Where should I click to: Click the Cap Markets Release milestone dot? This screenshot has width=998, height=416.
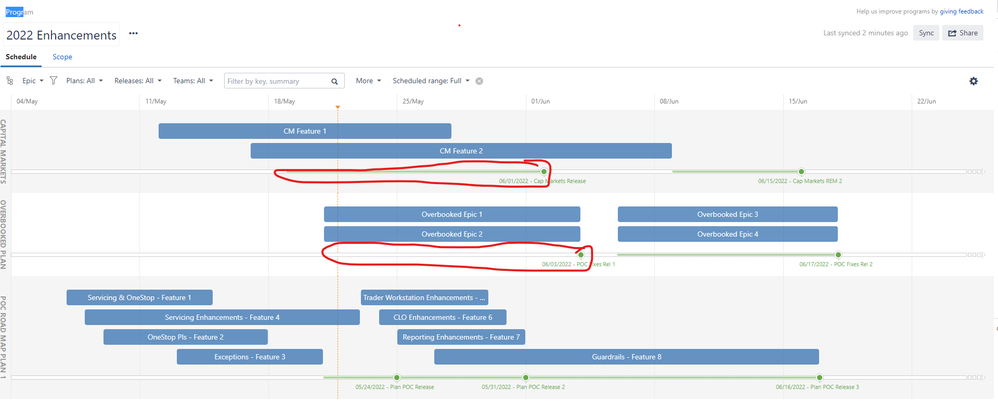[x=544, y=171]
